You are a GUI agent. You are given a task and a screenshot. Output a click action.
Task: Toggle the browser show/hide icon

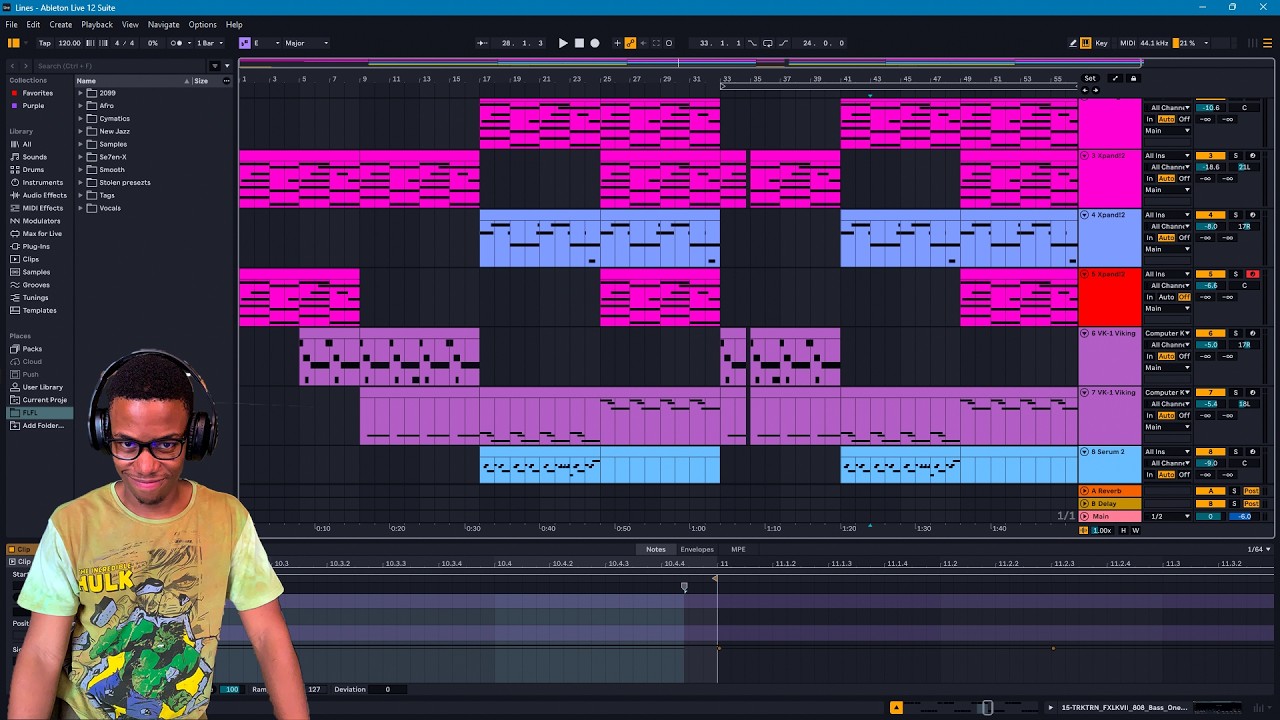[13, 43]
